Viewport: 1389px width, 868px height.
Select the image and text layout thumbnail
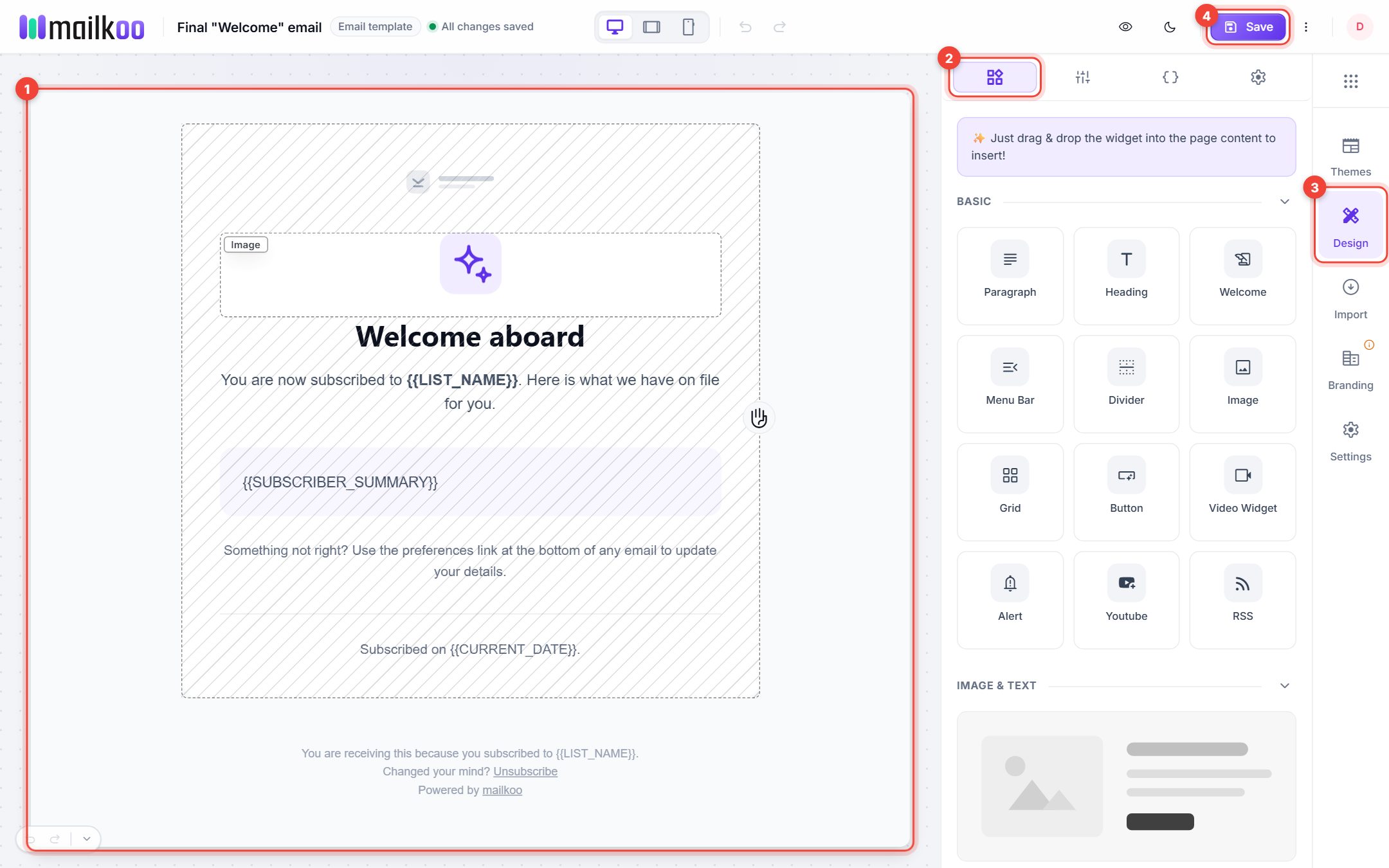[1126, 786]
